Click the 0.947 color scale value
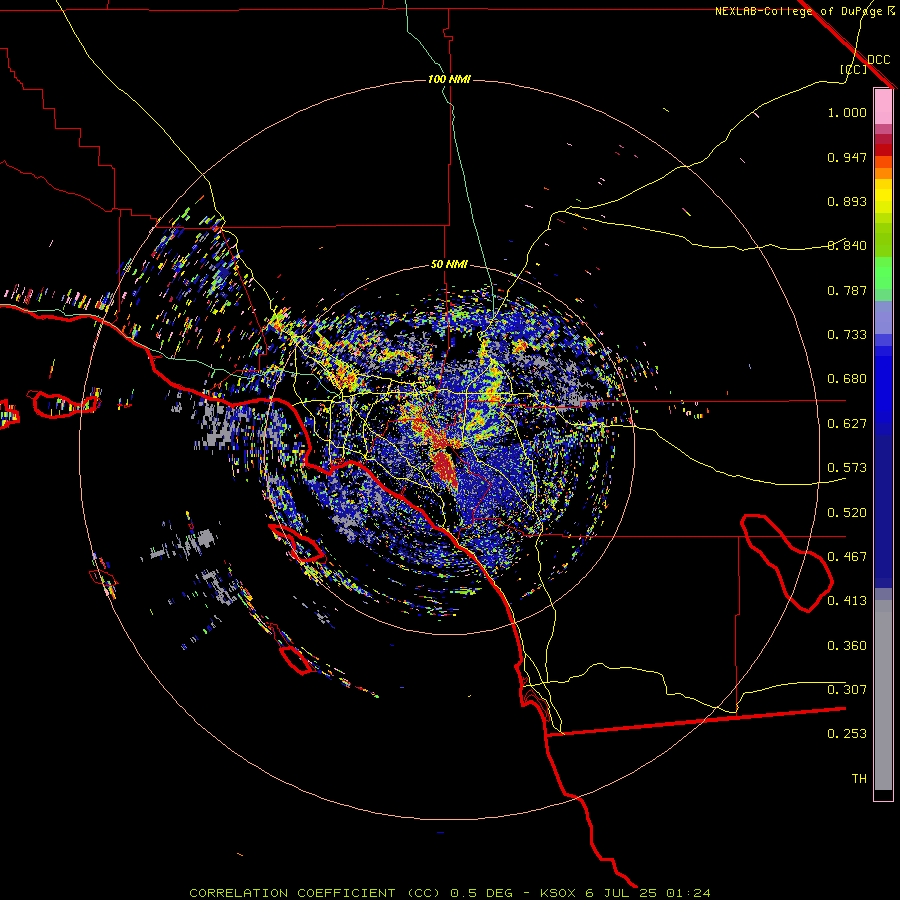The height and width of the screenshot is (900, 900). tap(847, 157)
